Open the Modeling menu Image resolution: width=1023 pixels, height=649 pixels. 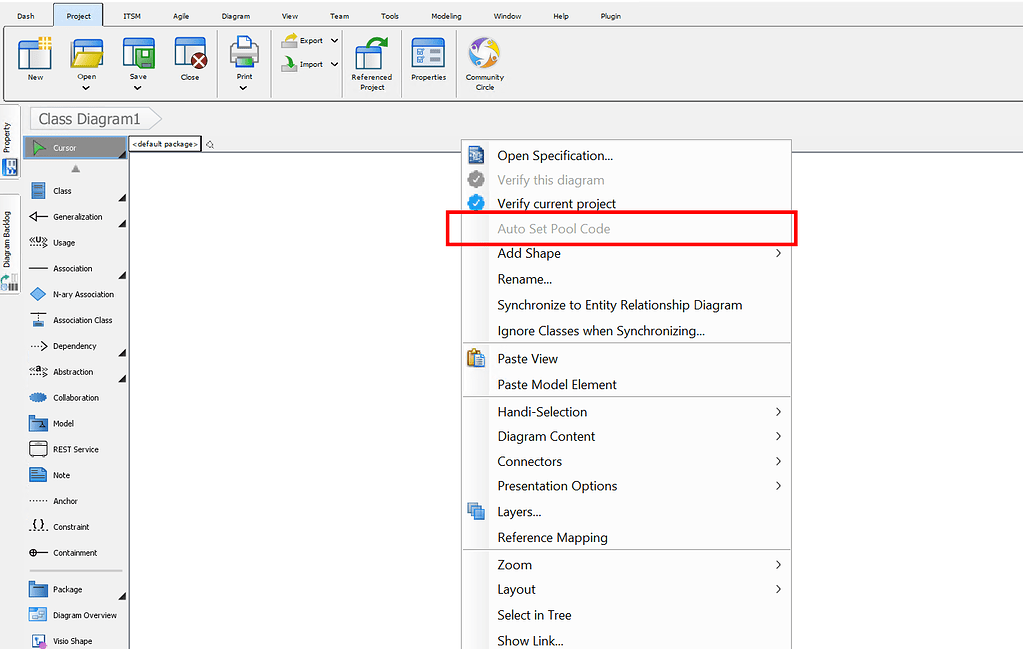coord(445,15)
